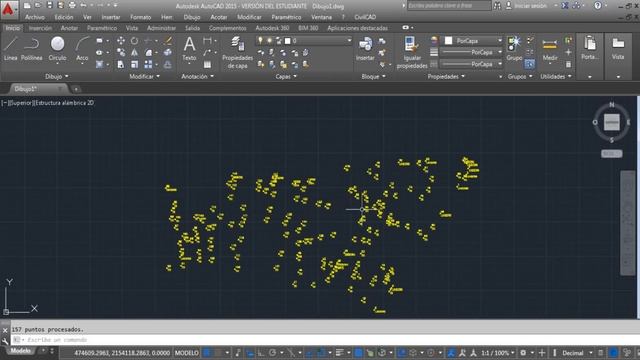Screen dimensions: 640x360
Task: Select the Círculo tool
Action: click(58, 48)
